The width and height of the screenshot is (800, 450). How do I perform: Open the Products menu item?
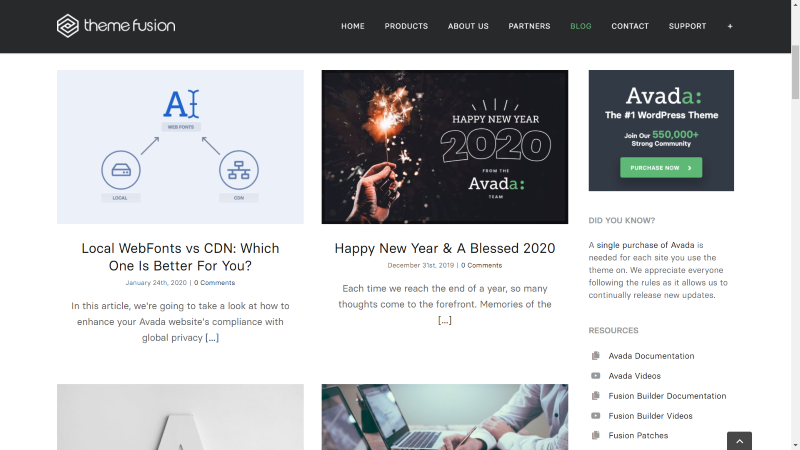tap(406, 26)
